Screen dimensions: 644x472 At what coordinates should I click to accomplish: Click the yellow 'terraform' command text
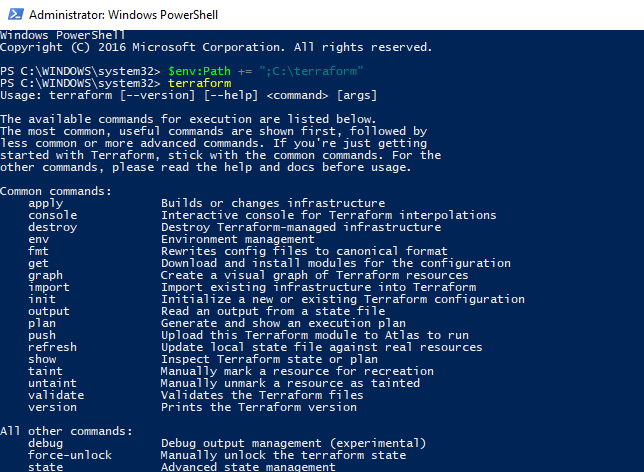click(200, 83)
